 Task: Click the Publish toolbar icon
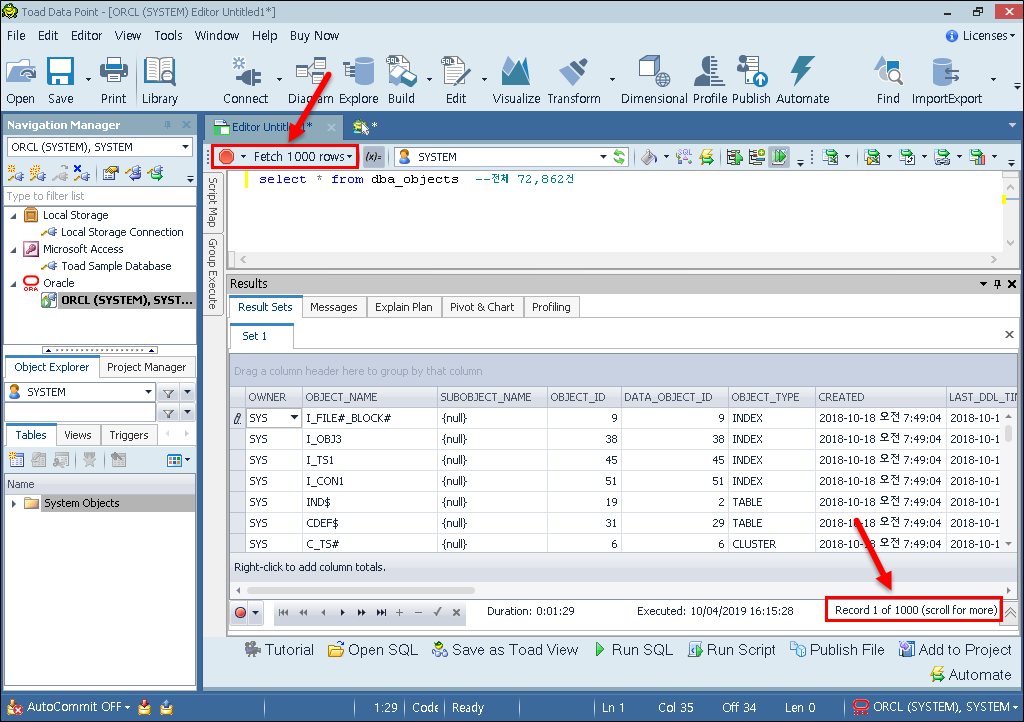[x=751, y=79]
